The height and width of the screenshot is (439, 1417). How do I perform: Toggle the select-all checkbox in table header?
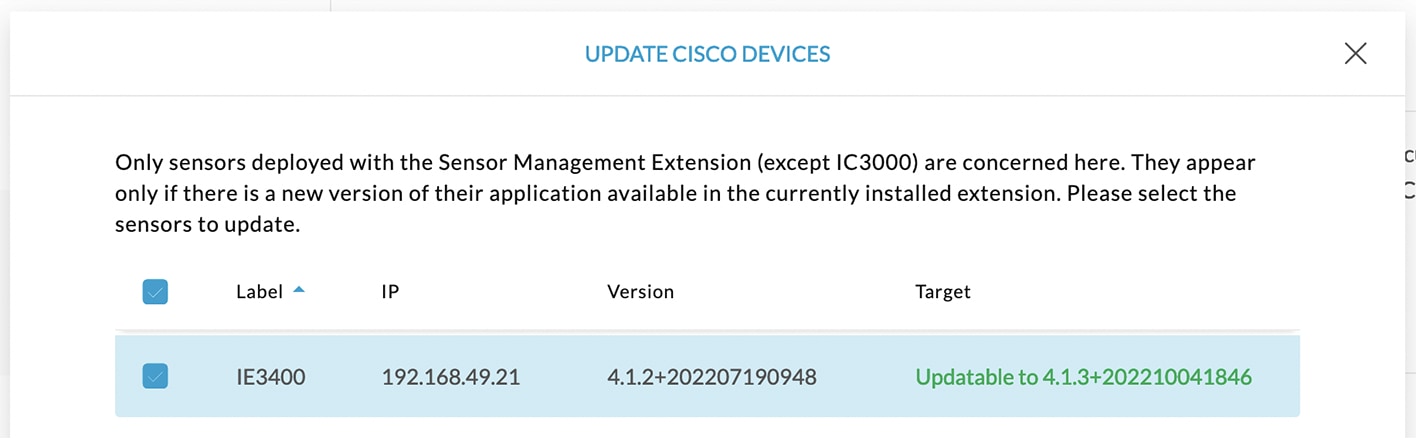[x=155, y=292]
